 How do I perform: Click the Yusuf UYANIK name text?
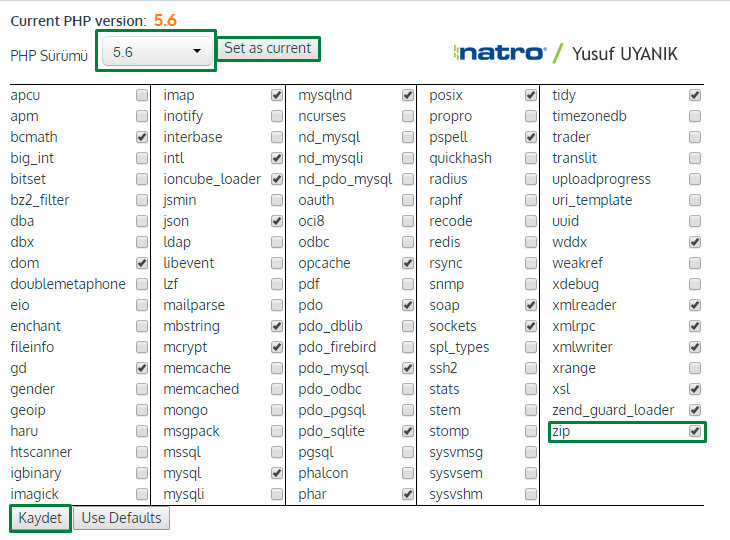[x=625, y=54]
